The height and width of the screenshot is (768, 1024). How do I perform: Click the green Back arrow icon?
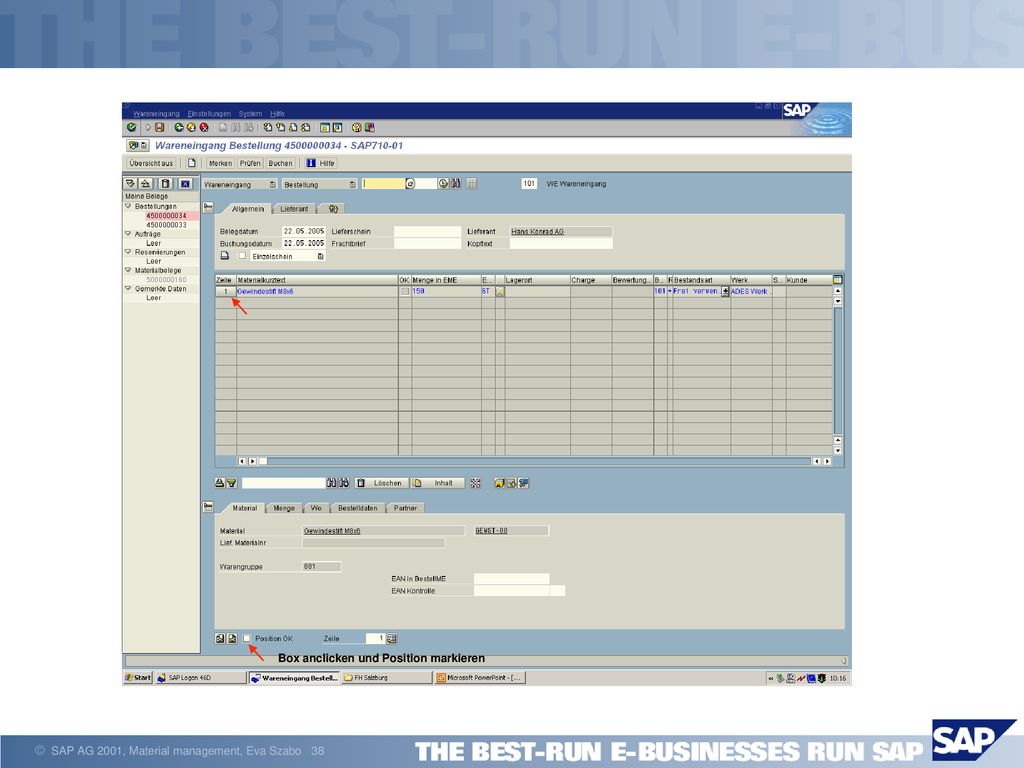pyautogui.click(x=178, y=127)
